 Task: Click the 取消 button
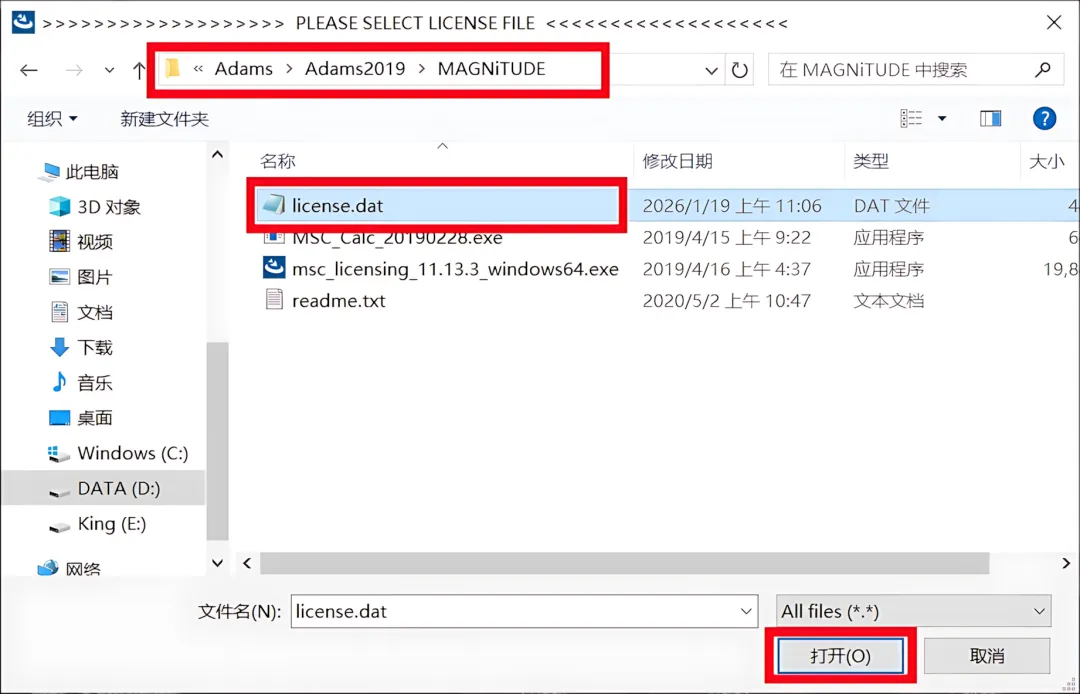987,655
